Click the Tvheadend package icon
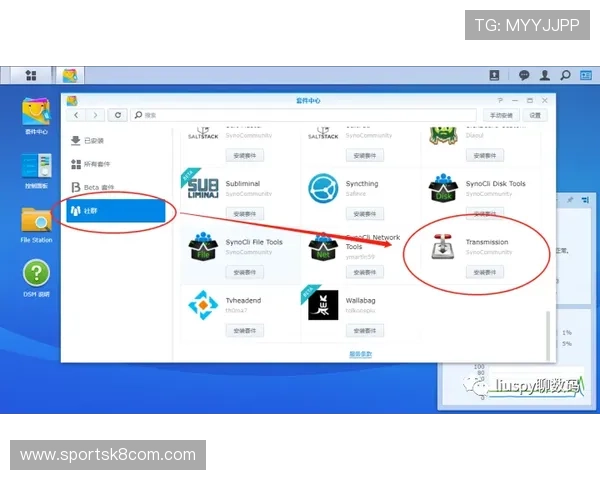Screen dimensions: 600x480 pyautogui.click(x=204, y=304)
